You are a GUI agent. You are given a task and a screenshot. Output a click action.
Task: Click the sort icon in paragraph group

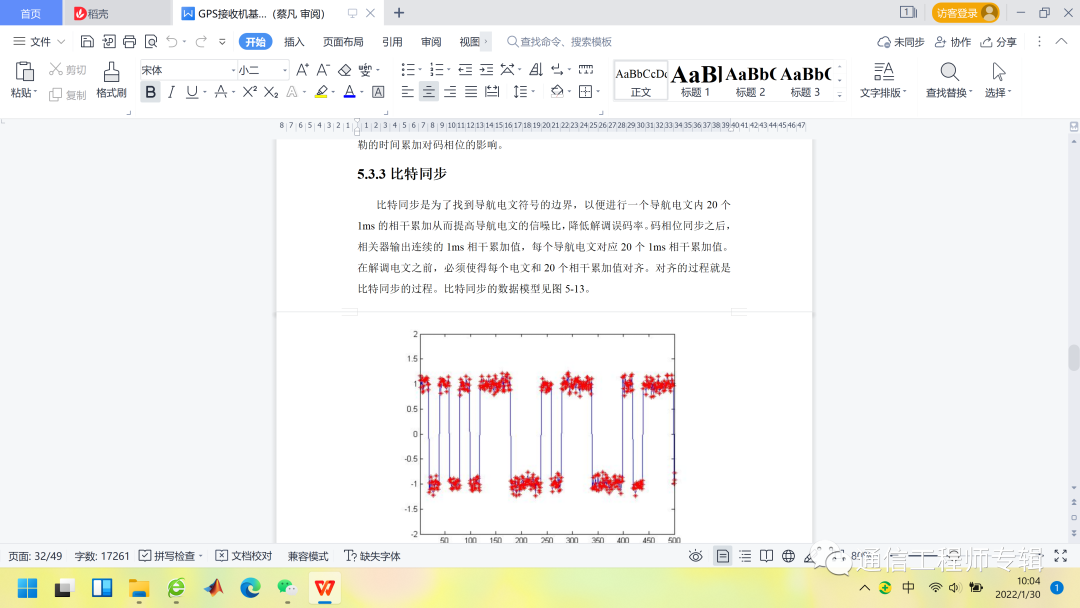pos(536,70)
